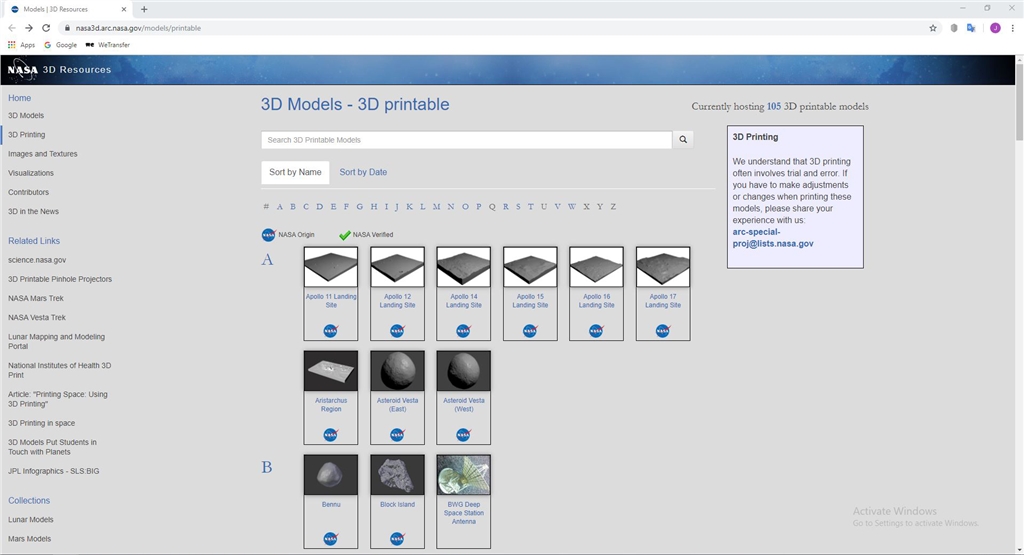Click the search magnifier button
1024x555 pixels.
point(683,140)
